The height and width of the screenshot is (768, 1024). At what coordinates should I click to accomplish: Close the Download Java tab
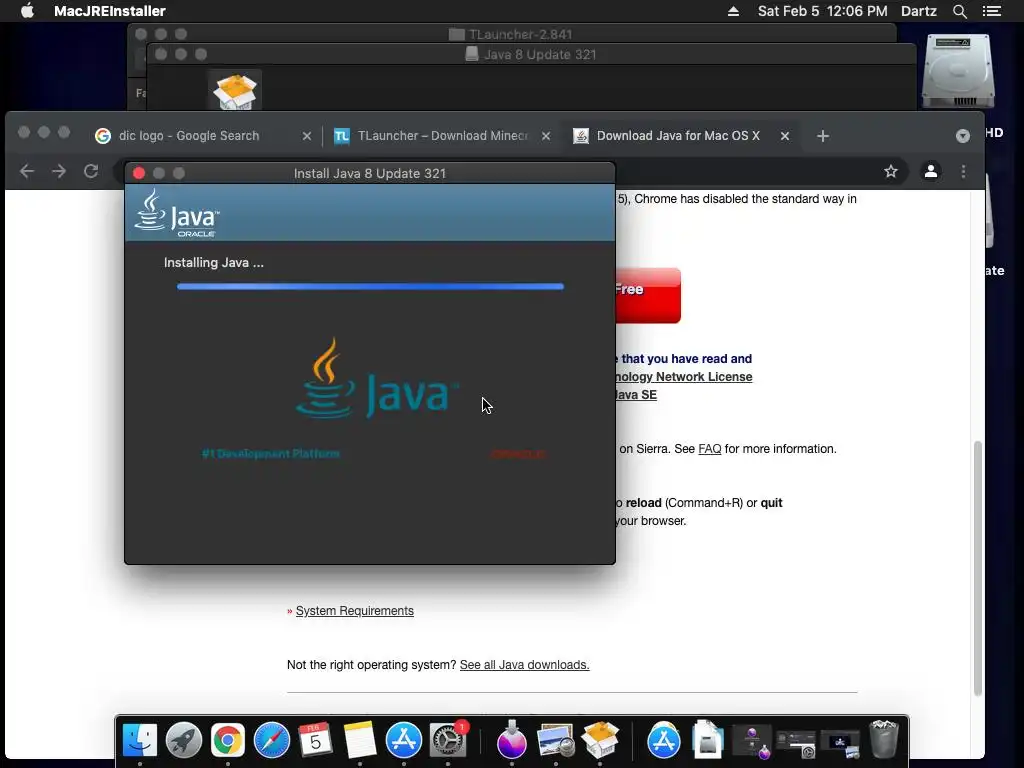point(785,136)
